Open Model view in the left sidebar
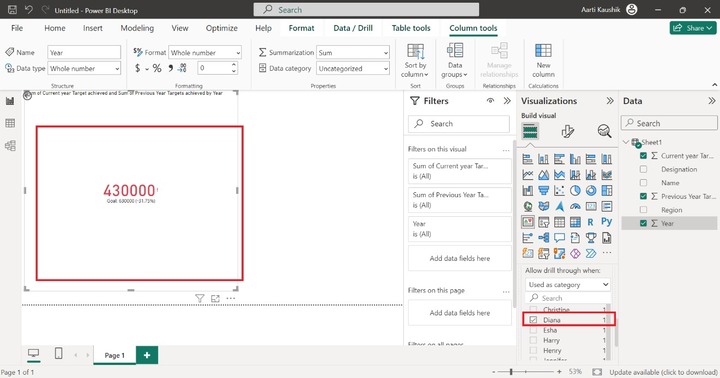The image size is (720, 378). (x=10, y=146)
